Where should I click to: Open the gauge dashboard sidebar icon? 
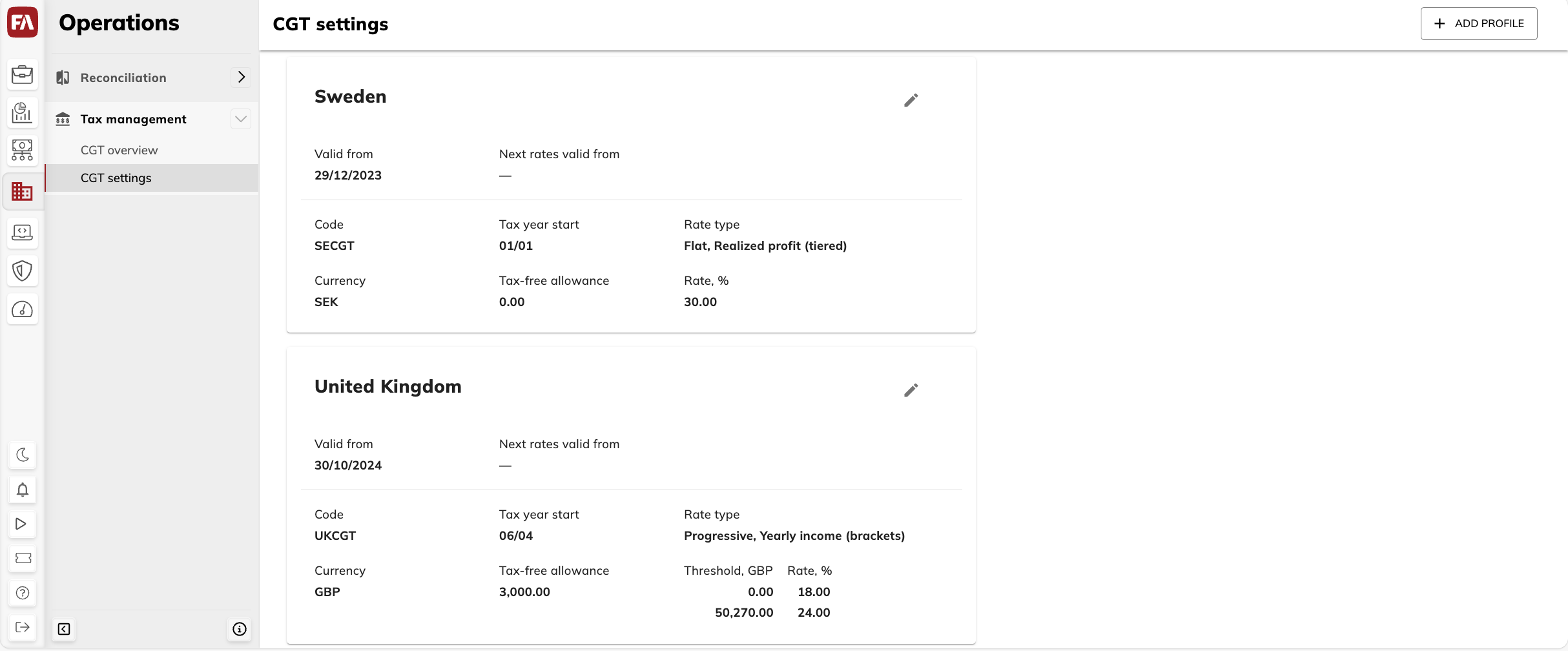point(22,309)
